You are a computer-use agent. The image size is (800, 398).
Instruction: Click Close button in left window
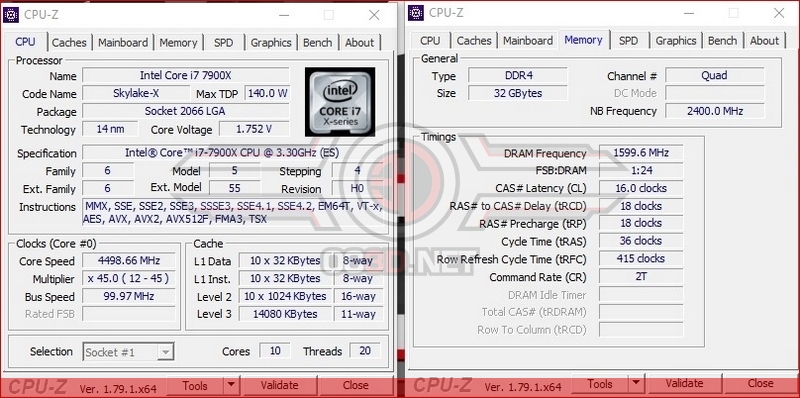pyautogui.click(x=356, y=386)
